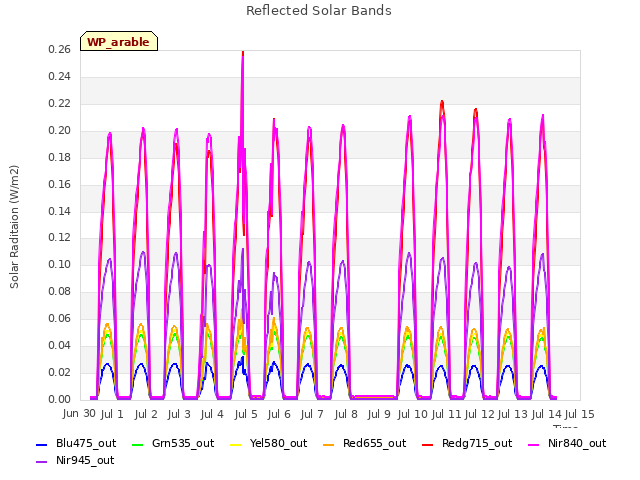Click the Nir840_out legend label
This screenshot has height=480, width=640.
577,443
